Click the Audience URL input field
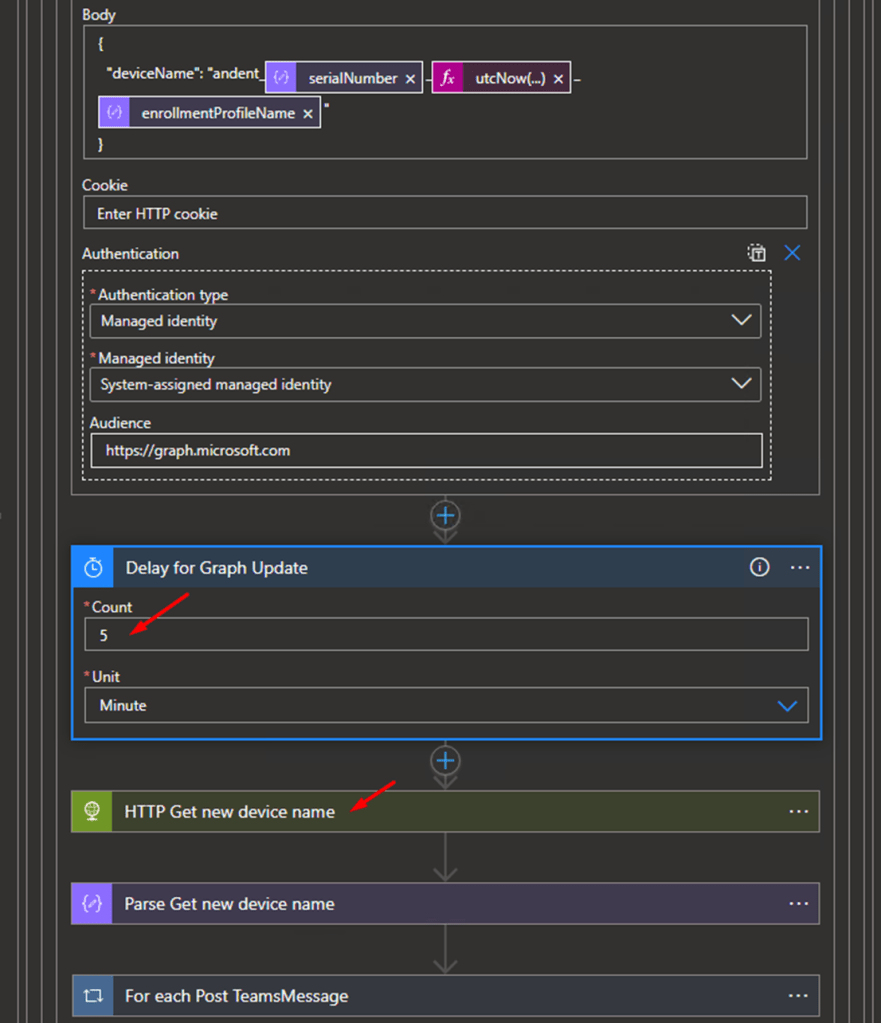Screen dimensions: 881x1023 (x=426, y=451)
